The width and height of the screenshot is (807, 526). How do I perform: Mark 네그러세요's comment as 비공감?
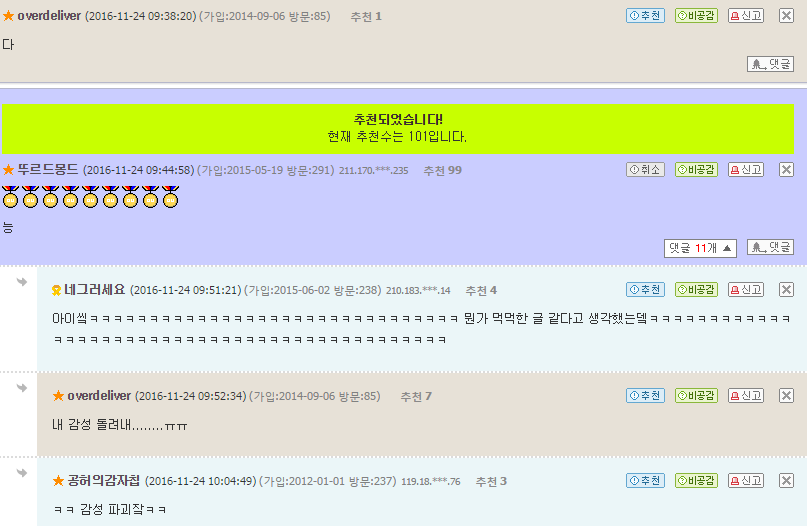696,289
